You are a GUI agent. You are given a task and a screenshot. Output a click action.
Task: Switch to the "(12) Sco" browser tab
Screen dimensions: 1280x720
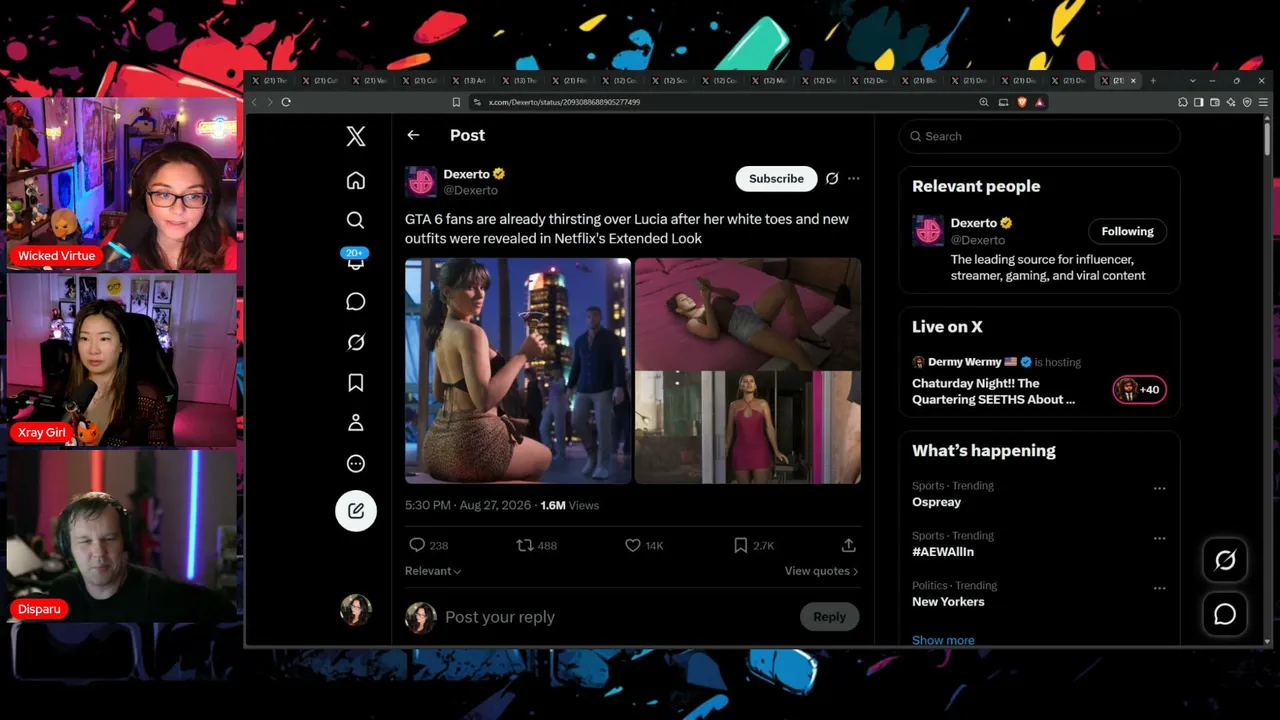tap(669, 81)
